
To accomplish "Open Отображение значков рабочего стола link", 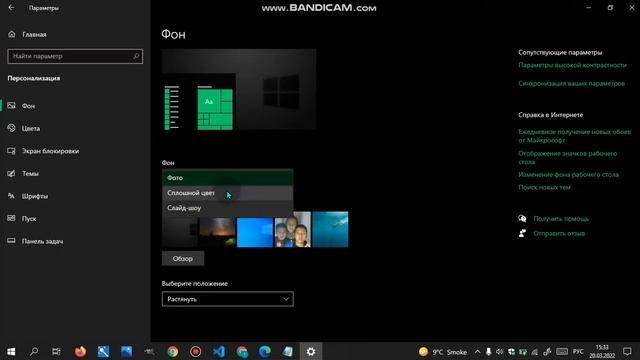I will [568, 158].
